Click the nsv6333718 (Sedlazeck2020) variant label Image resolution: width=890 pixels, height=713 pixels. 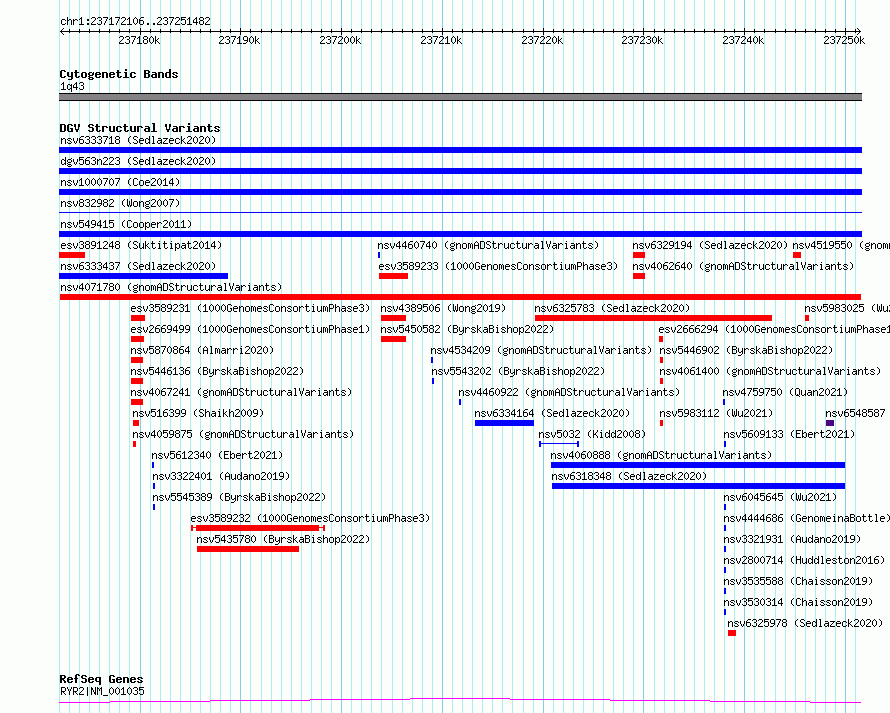(138, 140)
